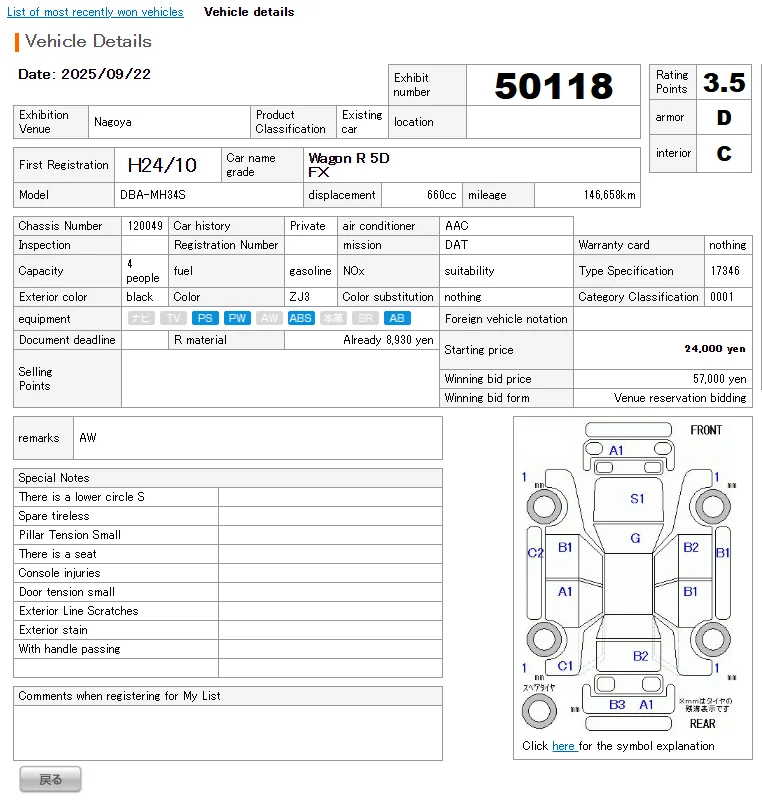Open List of most recently won vehicles

(95, 12)
